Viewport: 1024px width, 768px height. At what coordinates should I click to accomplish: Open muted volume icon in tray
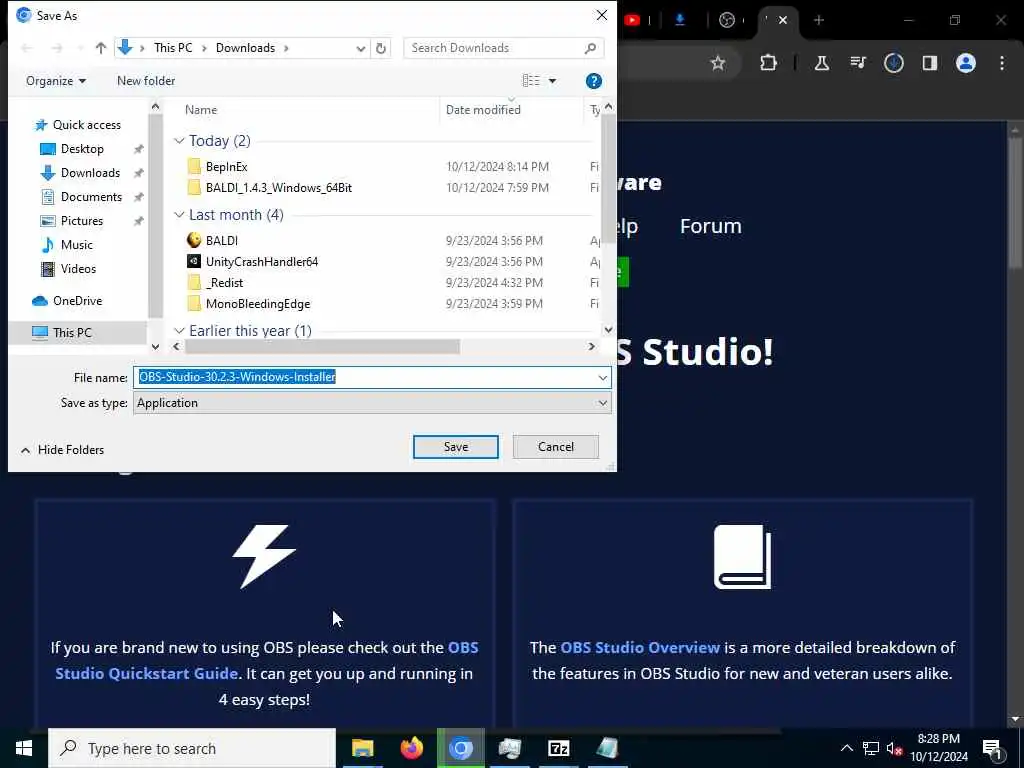pyautogui.click(x=894, y=748)
